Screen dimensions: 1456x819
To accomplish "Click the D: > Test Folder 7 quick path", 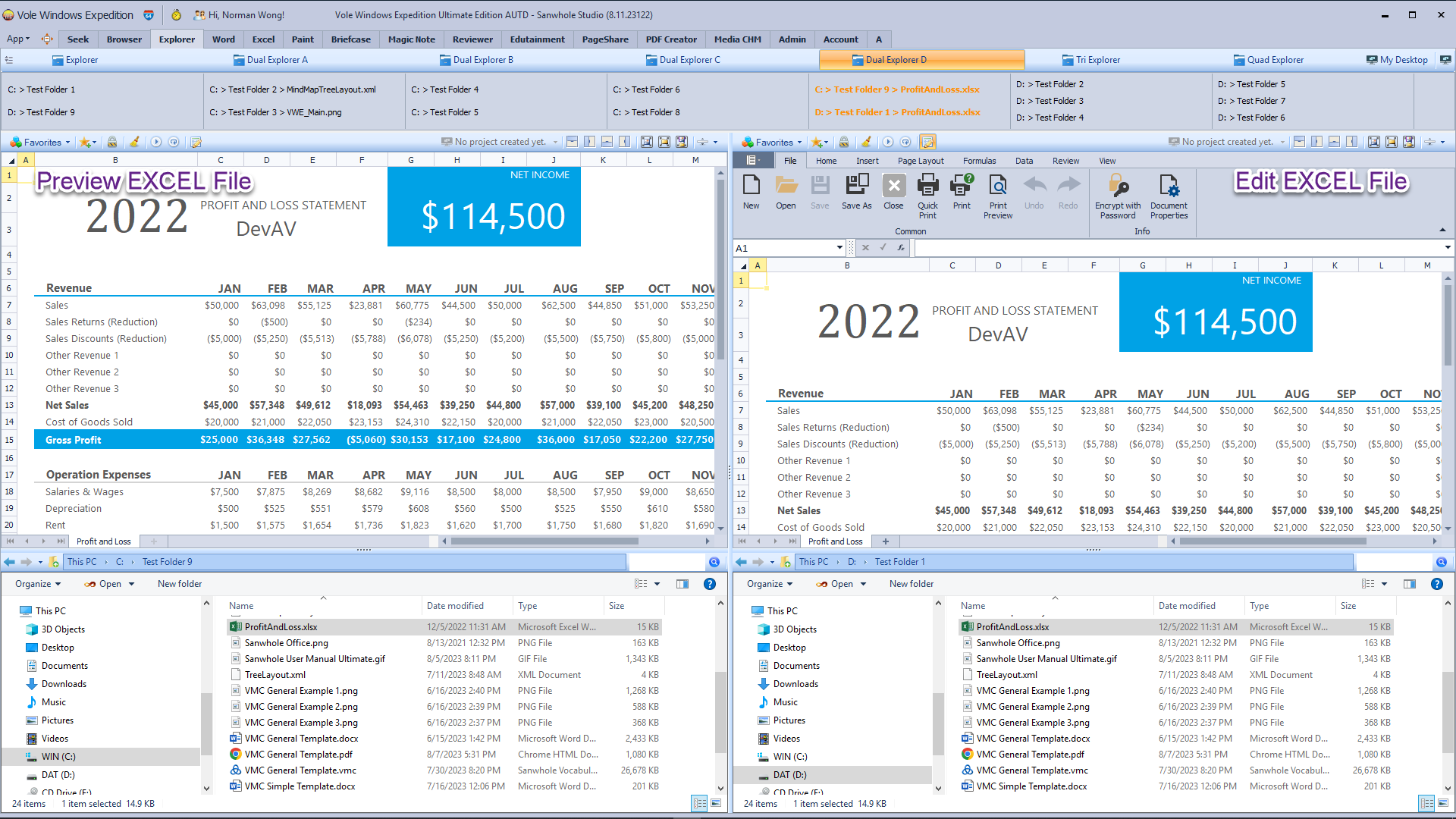I will pyautogui.click(x=1251, y=101).
